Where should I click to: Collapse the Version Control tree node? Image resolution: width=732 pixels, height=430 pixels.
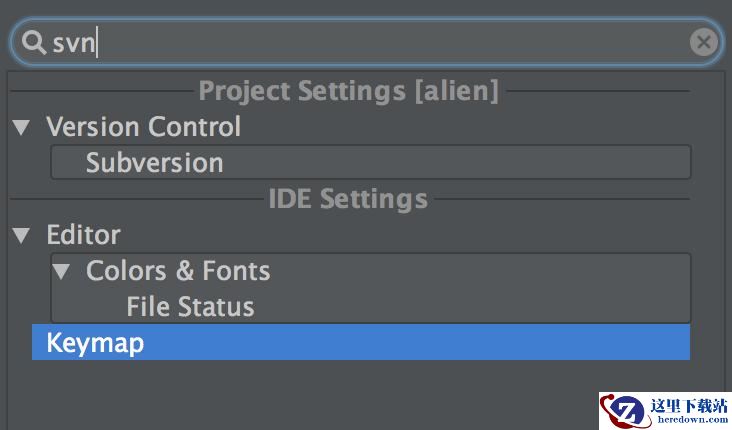[x=21, y=127]
